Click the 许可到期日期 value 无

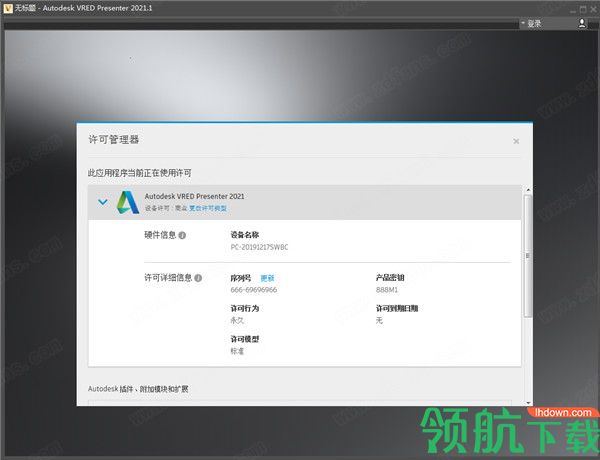pos(379,320)
